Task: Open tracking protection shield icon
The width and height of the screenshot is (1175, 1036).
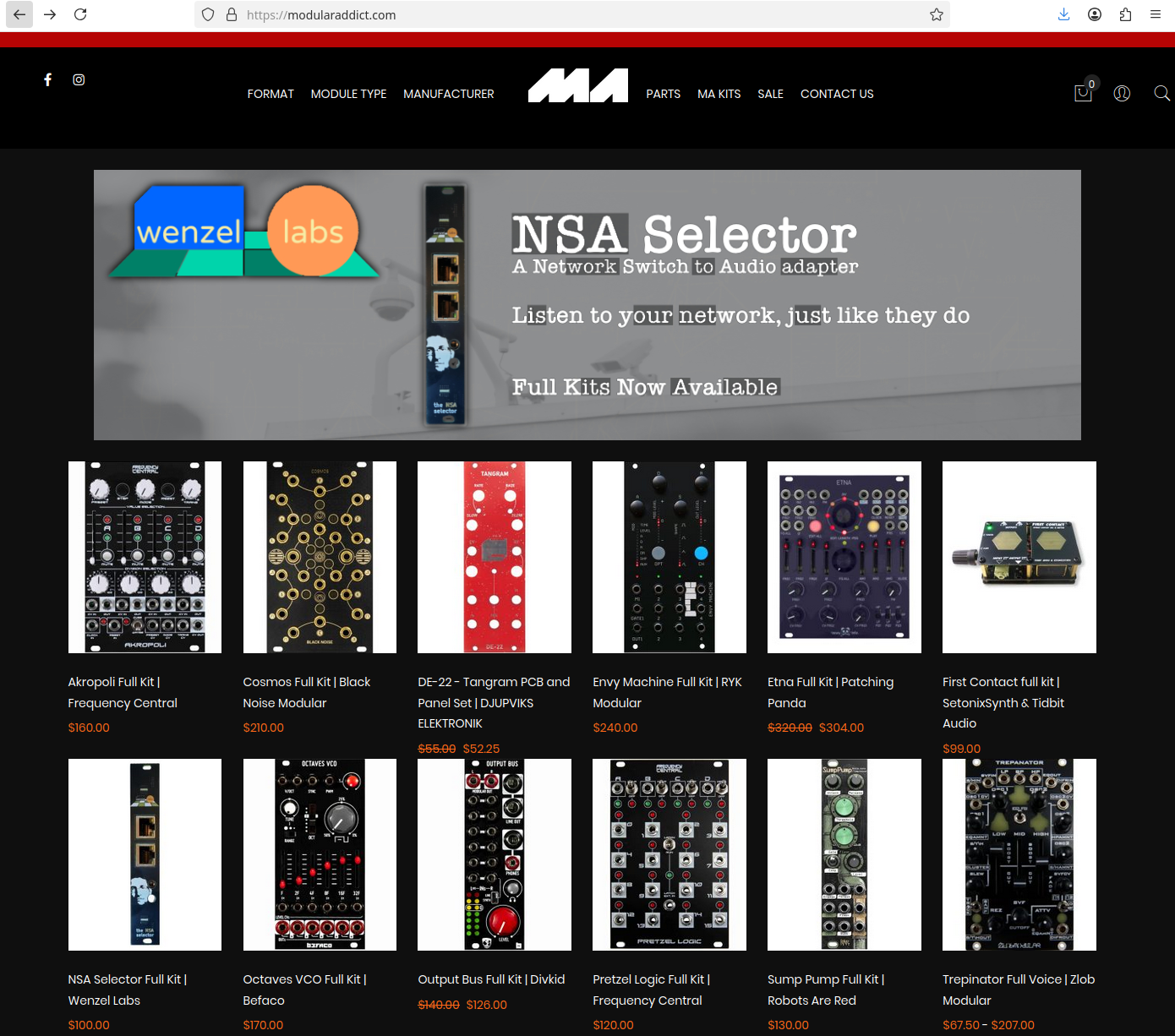Action: click(x=208, y=14)
